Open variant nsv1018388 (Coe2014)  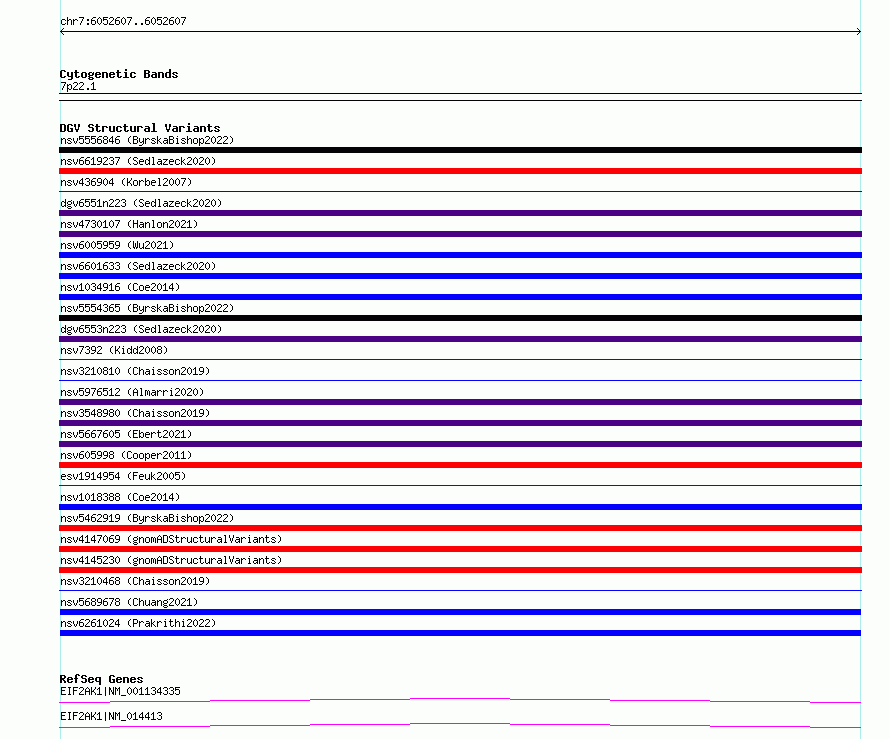120,497
